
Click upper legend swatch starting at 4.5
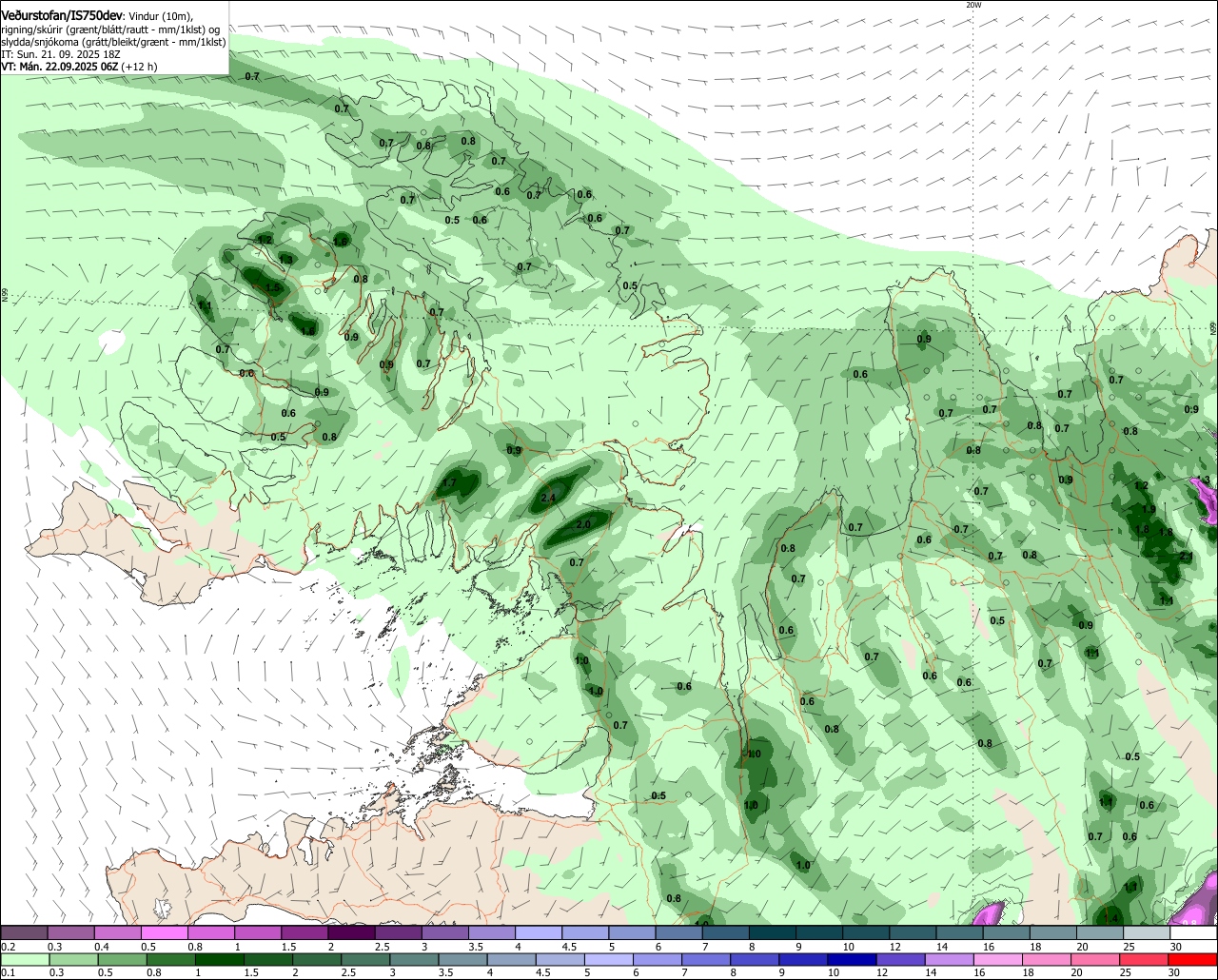584,932
